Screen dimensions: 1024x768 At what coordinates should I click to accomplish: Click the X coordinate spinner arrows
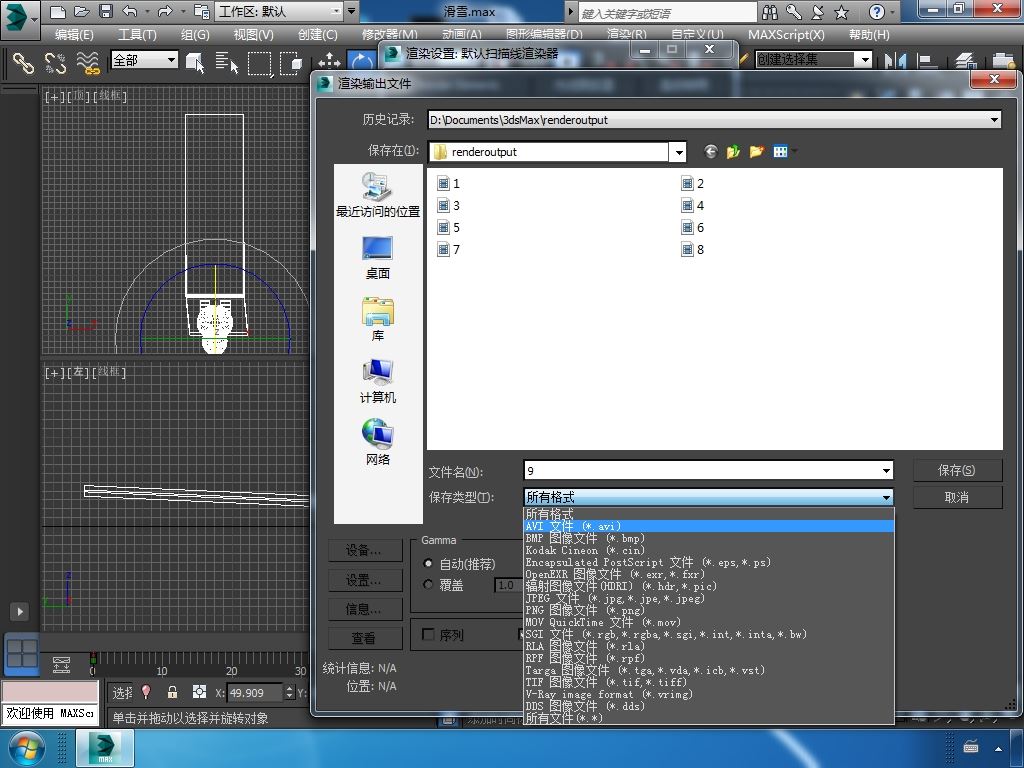(290, 692)
